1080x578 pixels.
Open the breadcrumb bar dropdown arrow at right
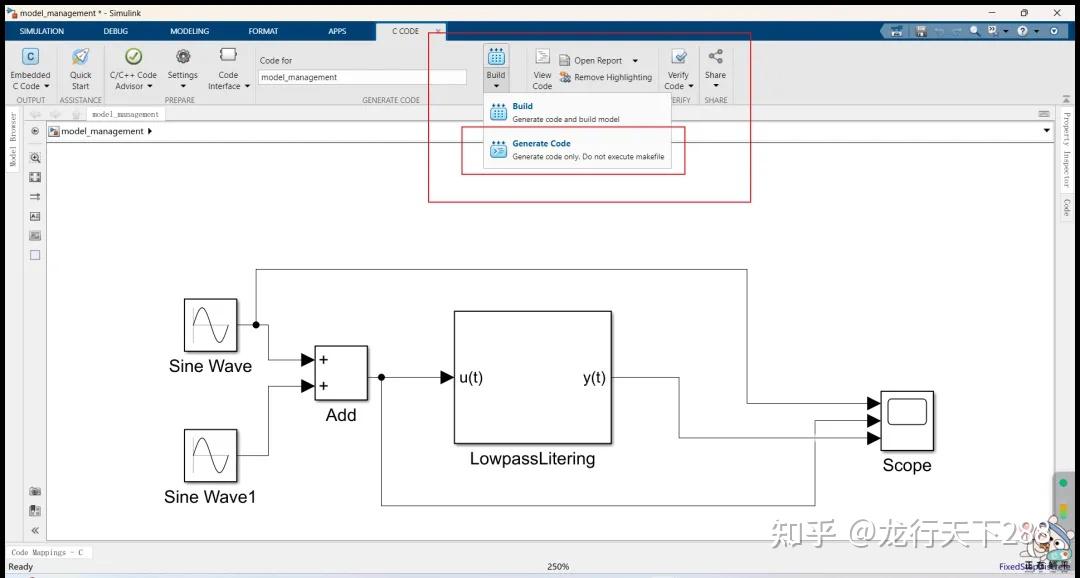[1047, 131]
